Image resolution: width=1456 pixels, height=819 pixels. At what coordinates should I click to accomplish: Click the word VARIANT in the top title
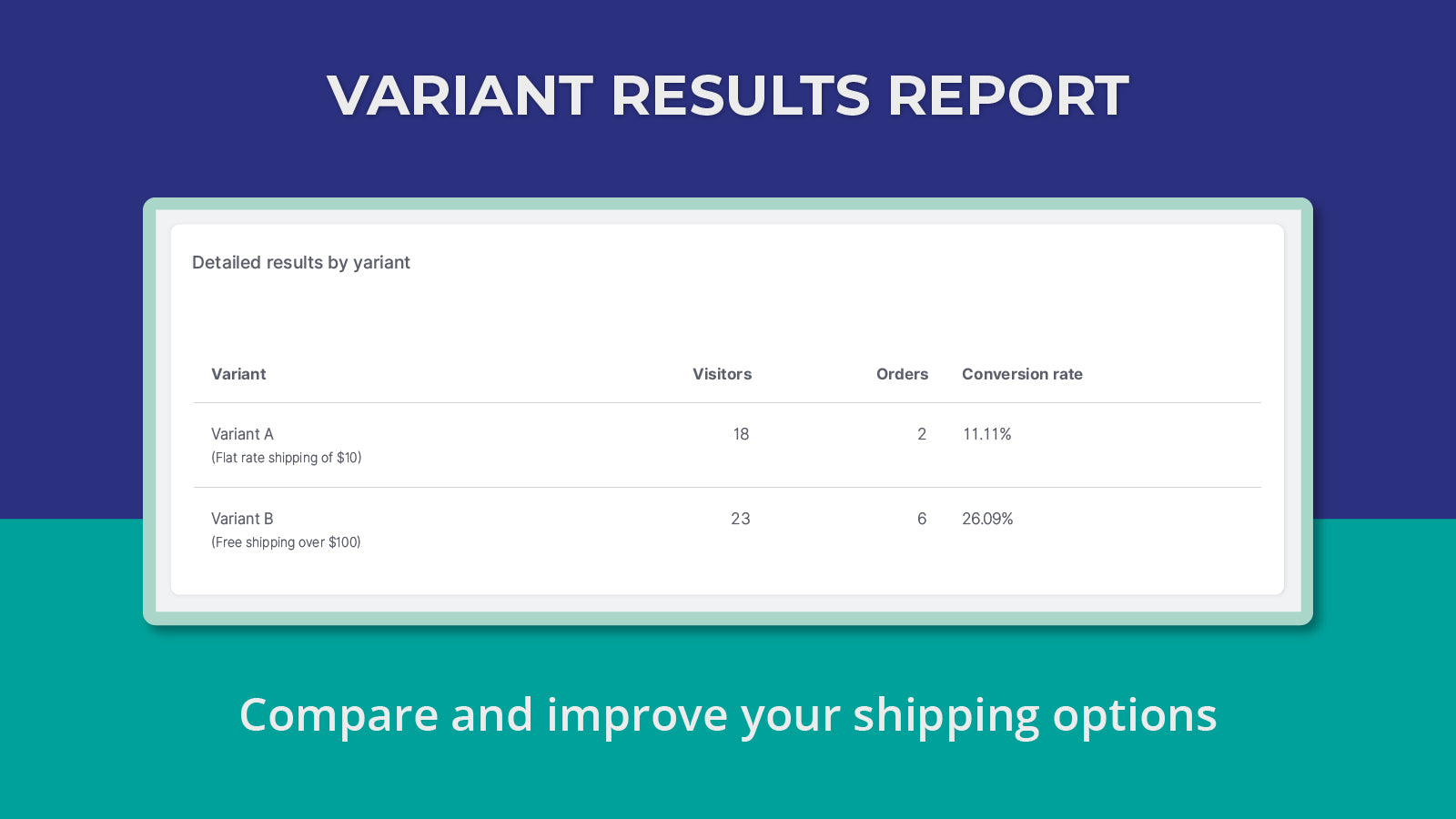click(x=460, y=96)
